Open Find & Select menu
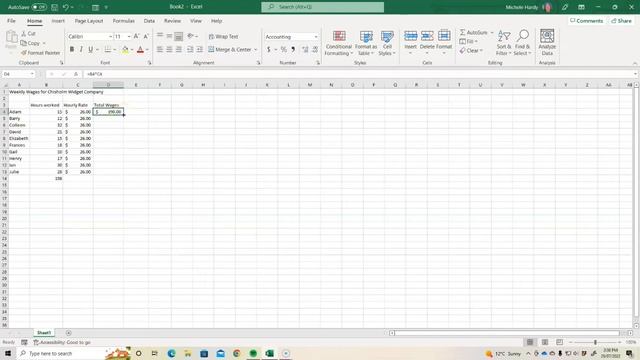Image resolution: width=640 pixels, height=360 pixels. pos(522,43)
